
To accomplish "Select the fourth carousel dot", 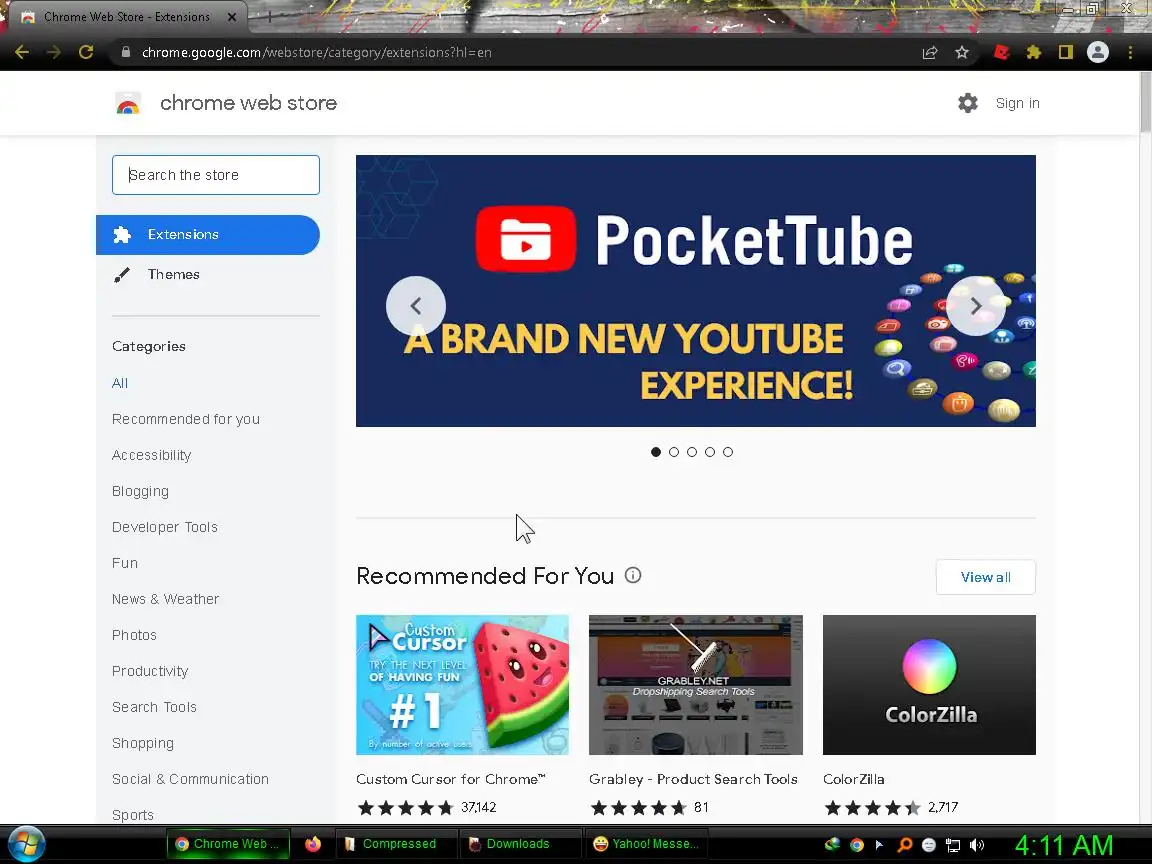I will click(x=710, y=452).
